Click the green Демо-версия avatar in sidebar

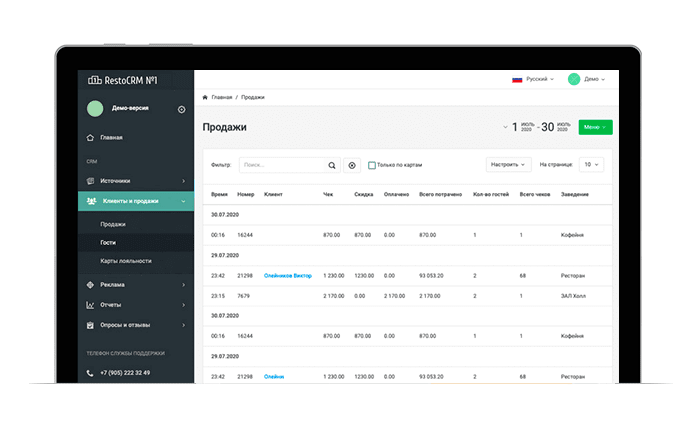point(95,109)
